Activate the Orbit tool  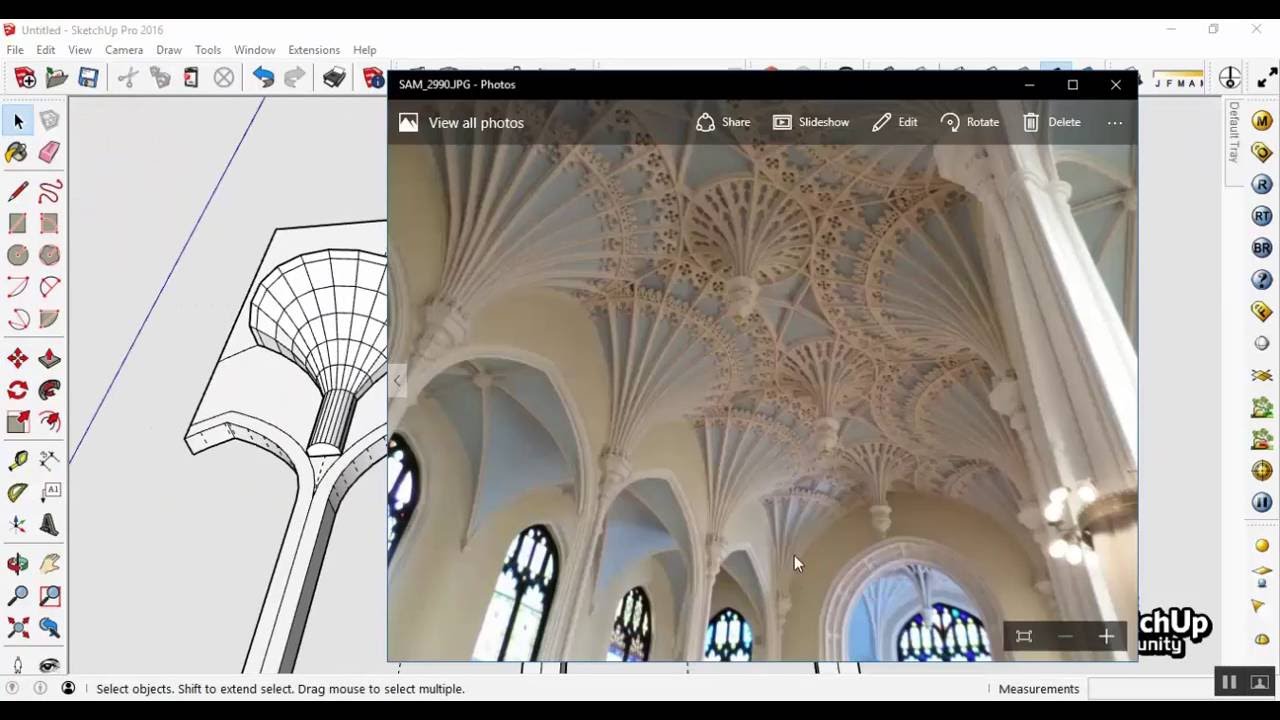pos(18,564)
